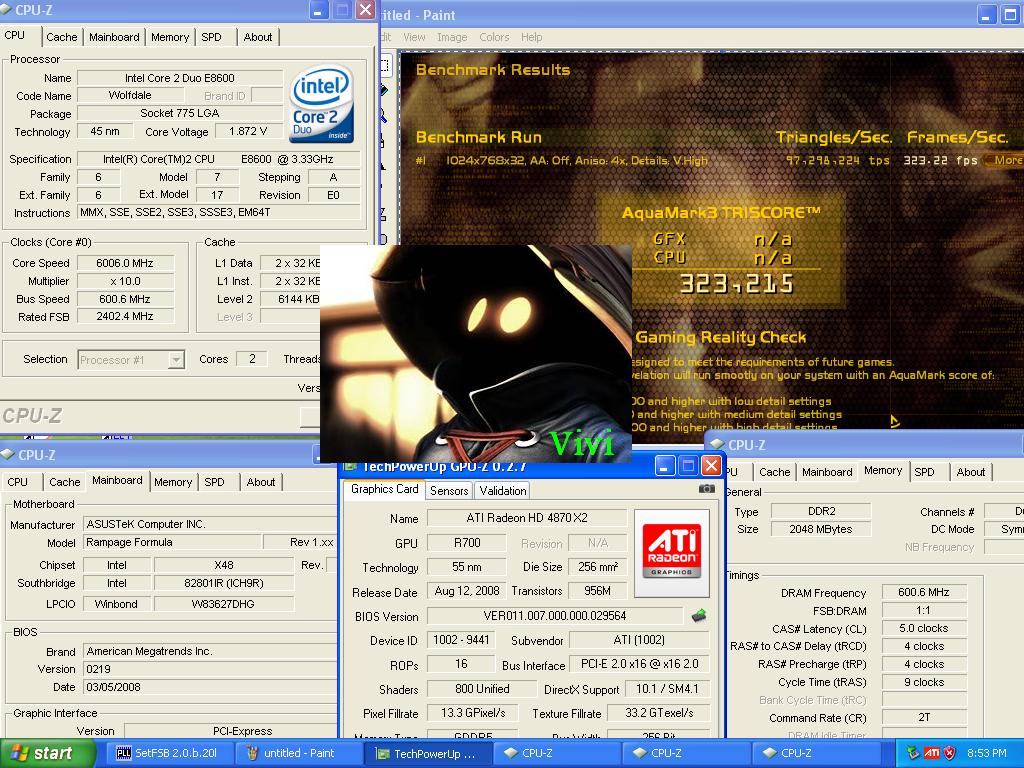Image resolution: width=1024 pixels, height=768 pixels.
Task: Click the Core Voltage value 1.872 V
Action: pyautogui.click(x=248, y=131)
